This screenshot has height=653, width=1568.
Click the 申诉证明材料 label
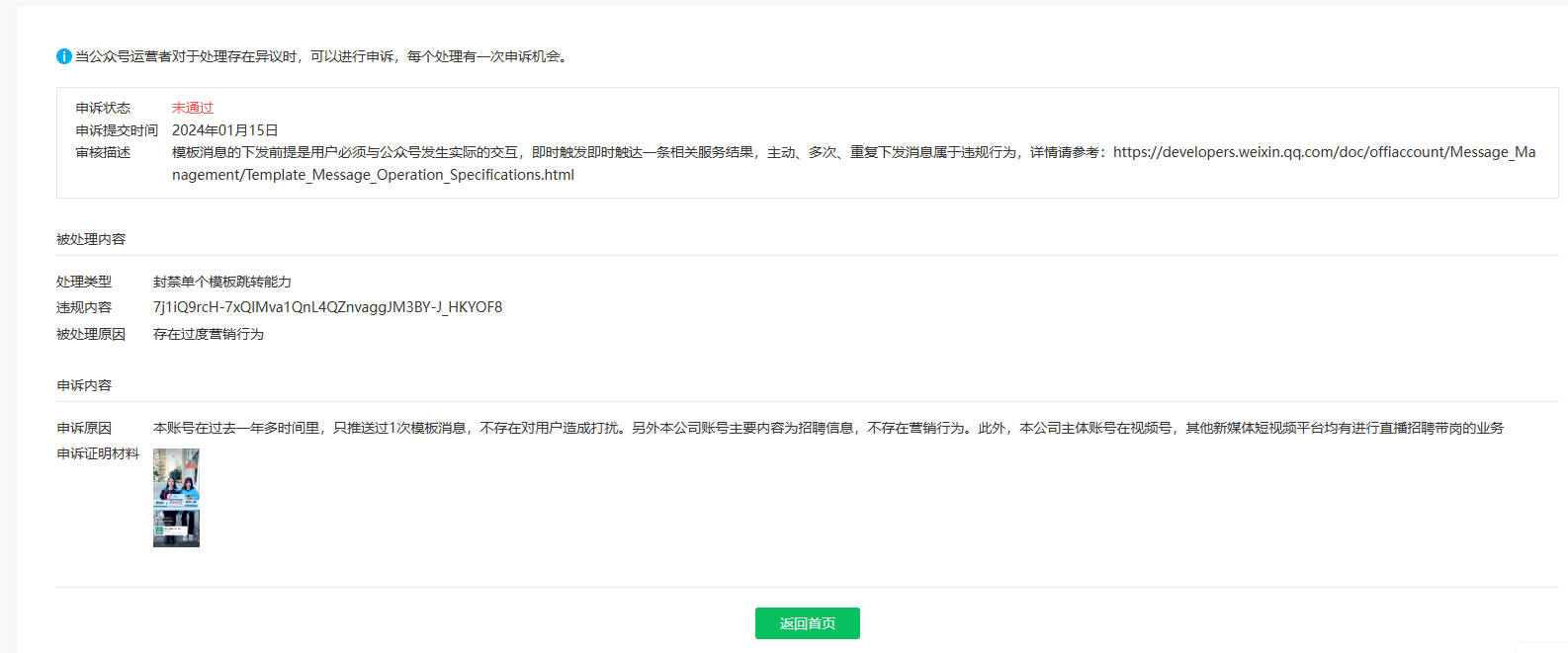point(98,453)
